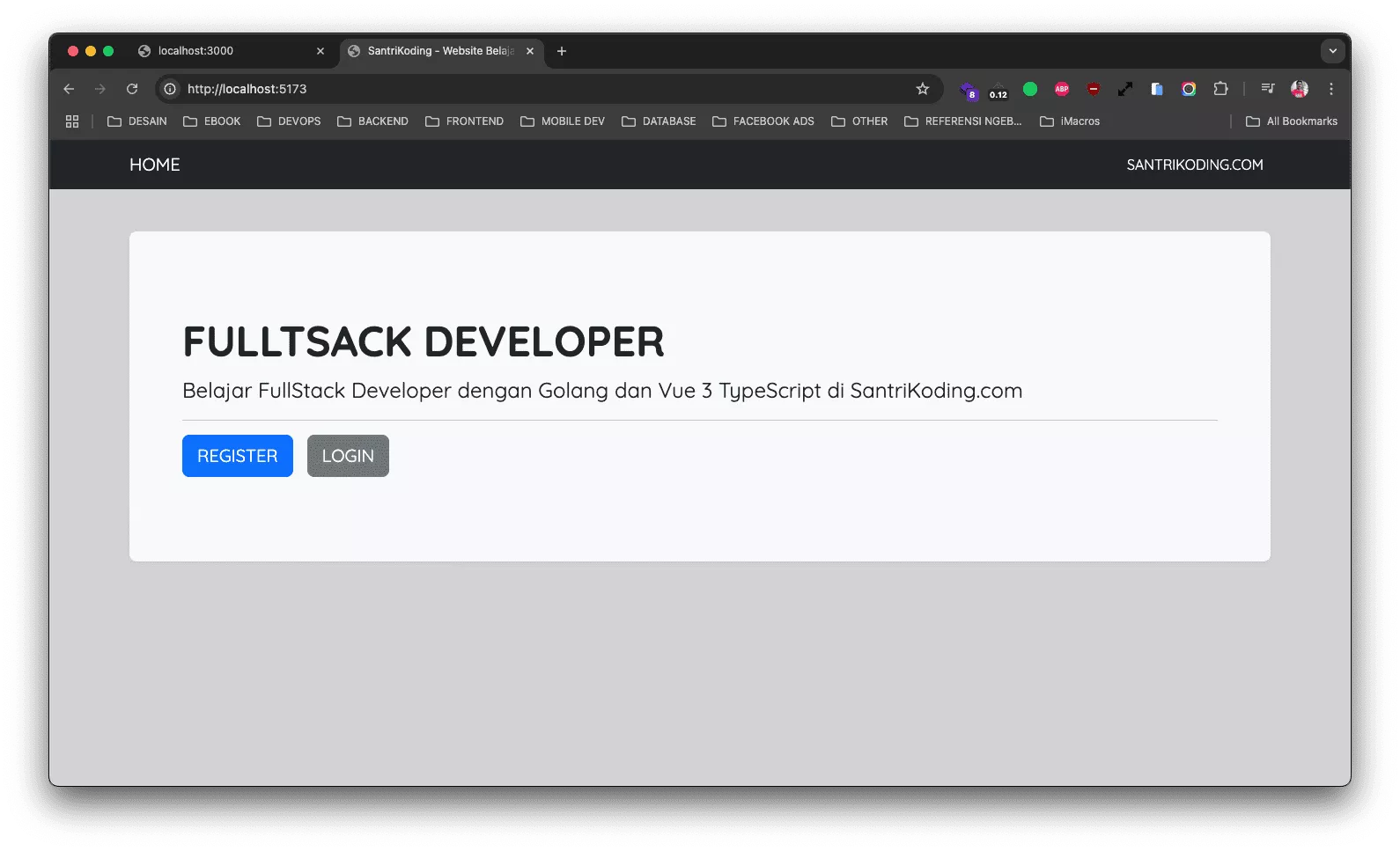Click the green circle extension icon
Image resolution: width=1400 pixels, height=851 pixels.
click(x=1030, y=89)
